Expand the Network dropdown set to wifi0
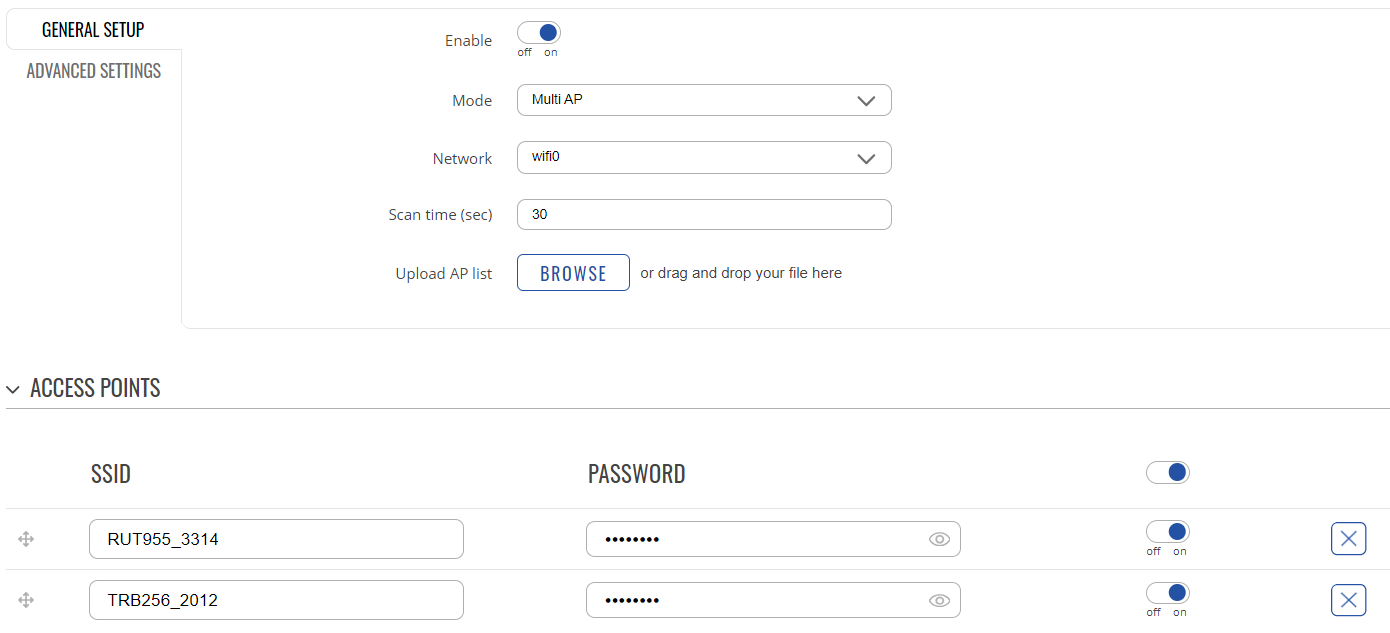This screenshot has width=1390, height=633. (704, 158)
